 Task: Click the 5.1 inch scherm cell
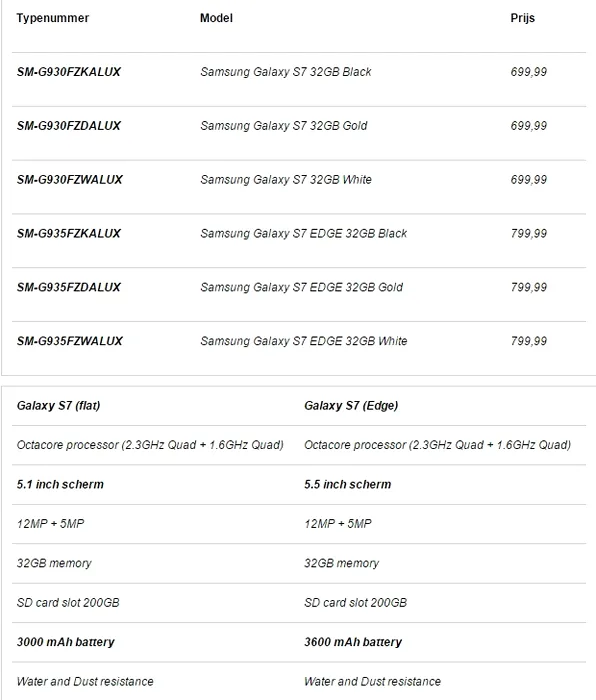(60, 484)
